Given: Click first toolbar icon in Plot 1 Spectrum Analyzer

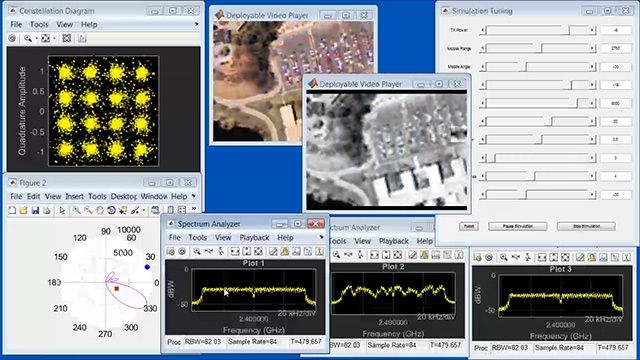Looking at the screenshot, I should click(171, 251).
